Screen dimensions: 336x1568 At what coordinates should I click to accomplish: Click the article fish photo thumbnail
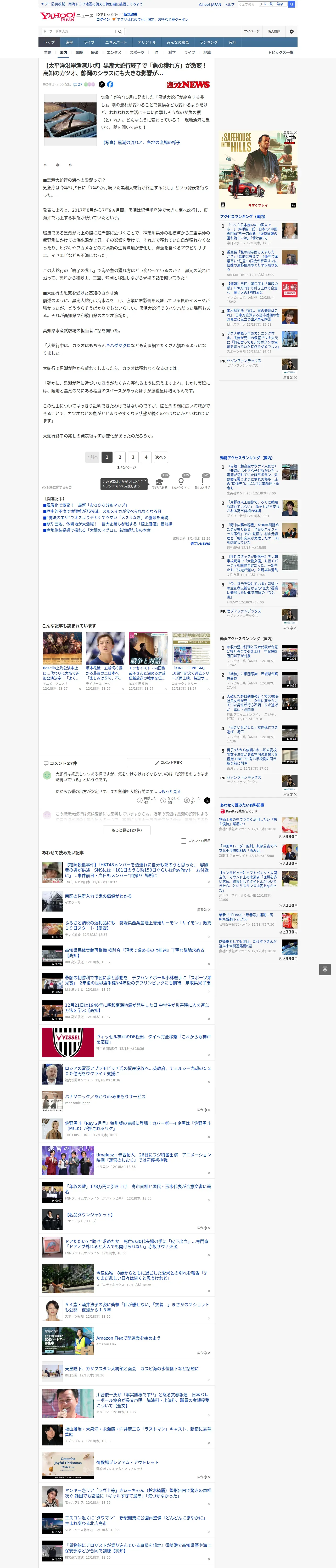pos(70,119)
